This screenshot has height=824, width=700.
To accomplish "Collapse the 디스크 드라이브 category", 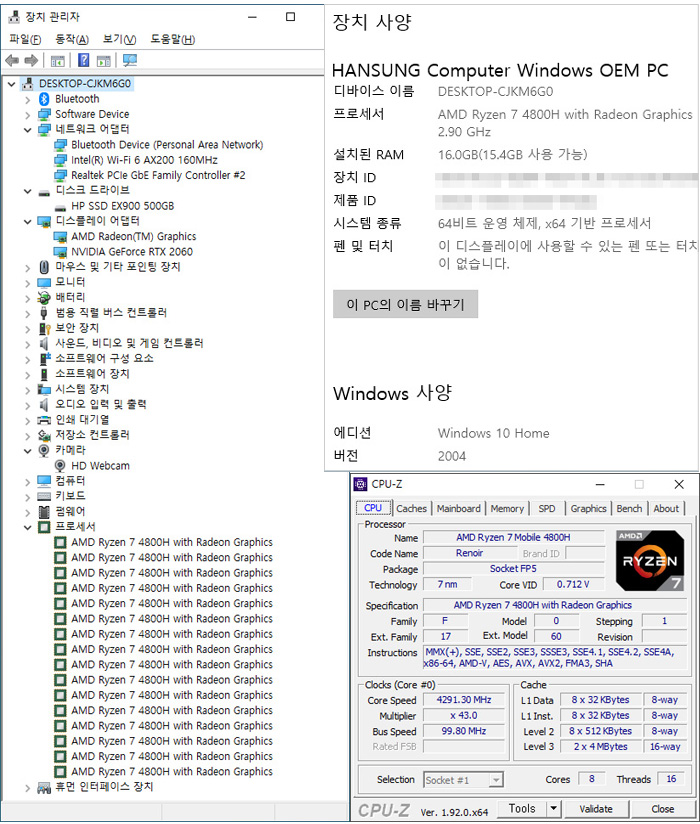I will (28, 191).
